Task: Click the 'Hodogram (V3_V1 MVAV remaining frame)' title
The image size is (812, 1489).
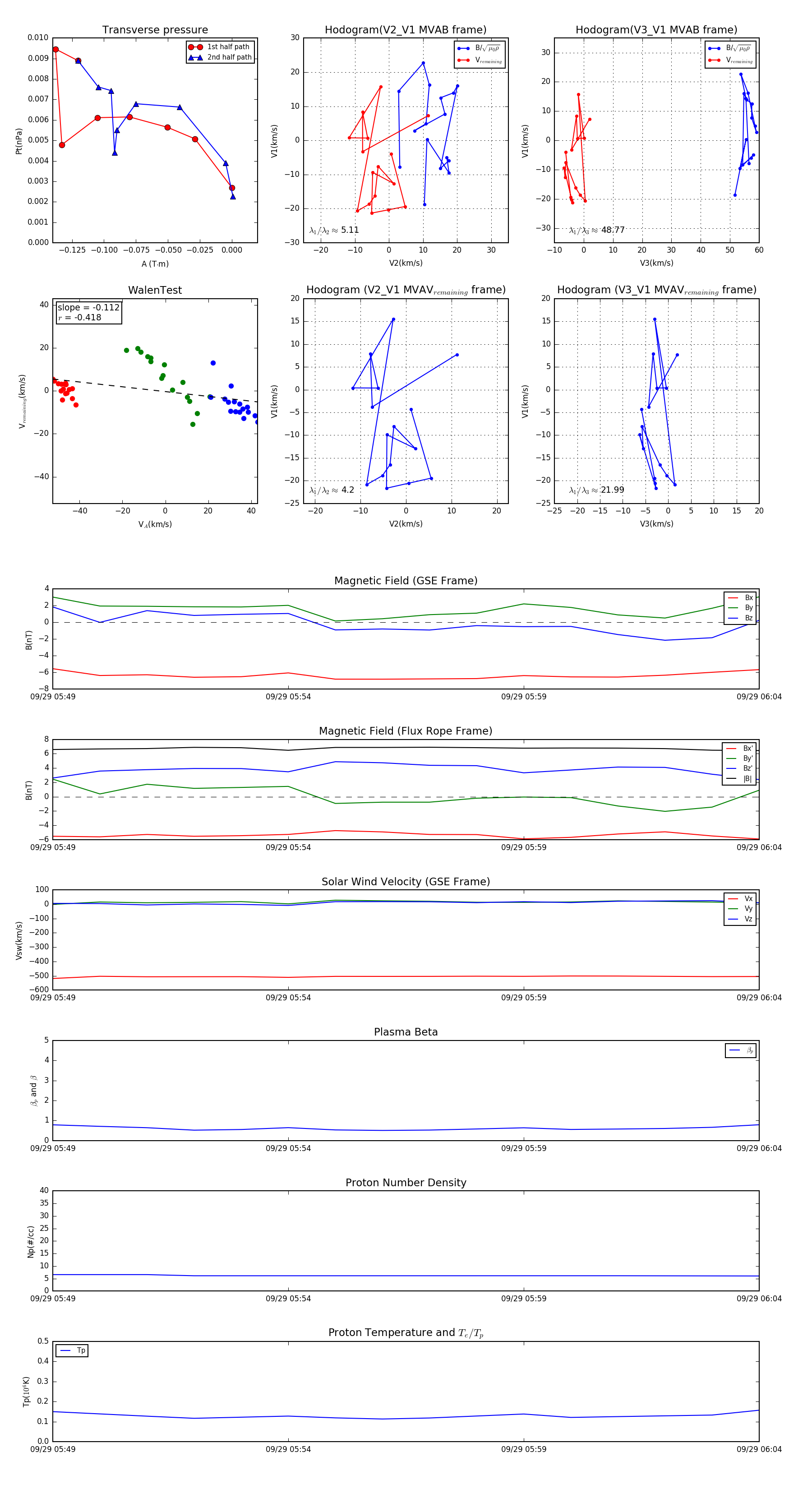Action: 656,290
